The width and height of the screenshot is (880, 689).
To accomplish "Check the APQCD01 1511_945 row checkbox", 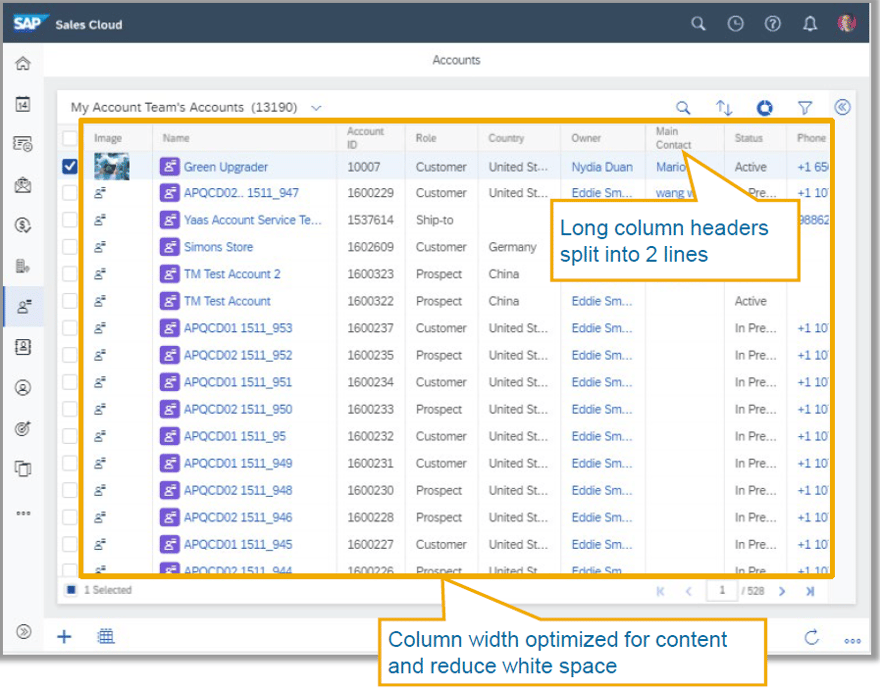I will (70, 544).
